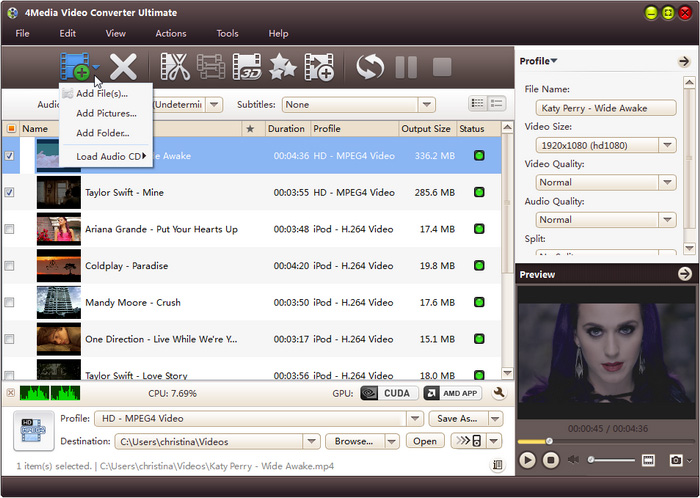This screenshot has width=700, height=498.
Task: Check the Mandy Moore - Crush checkbox
Action: click(9, 302)
